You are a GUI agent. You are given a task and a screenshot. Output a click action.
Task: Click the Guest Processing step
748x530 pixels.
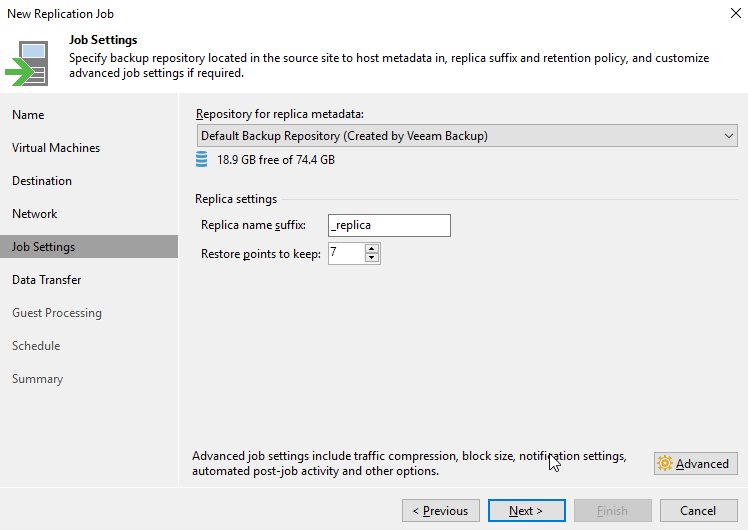point(57,313)
